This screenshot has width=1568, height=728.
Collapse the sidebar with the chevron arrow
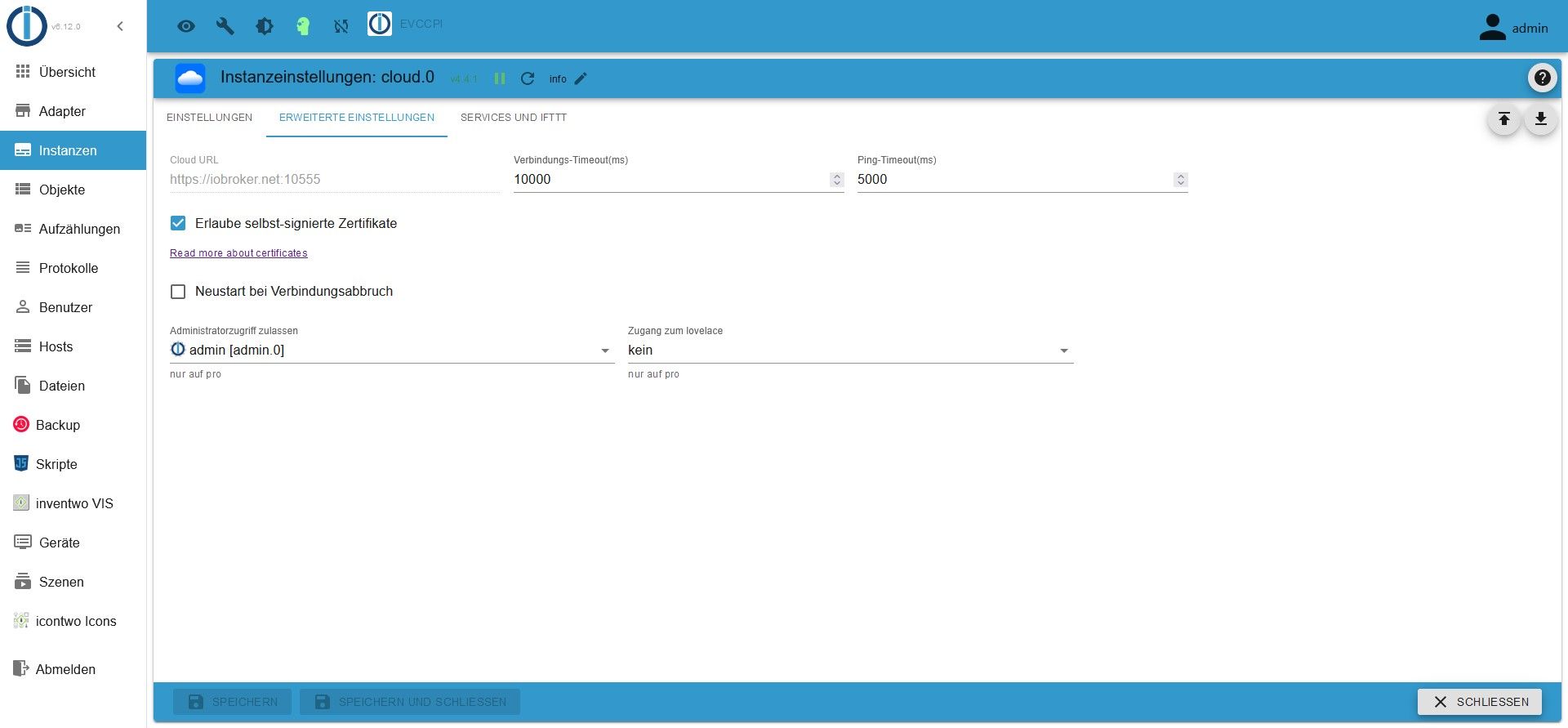tap(120, 26)
